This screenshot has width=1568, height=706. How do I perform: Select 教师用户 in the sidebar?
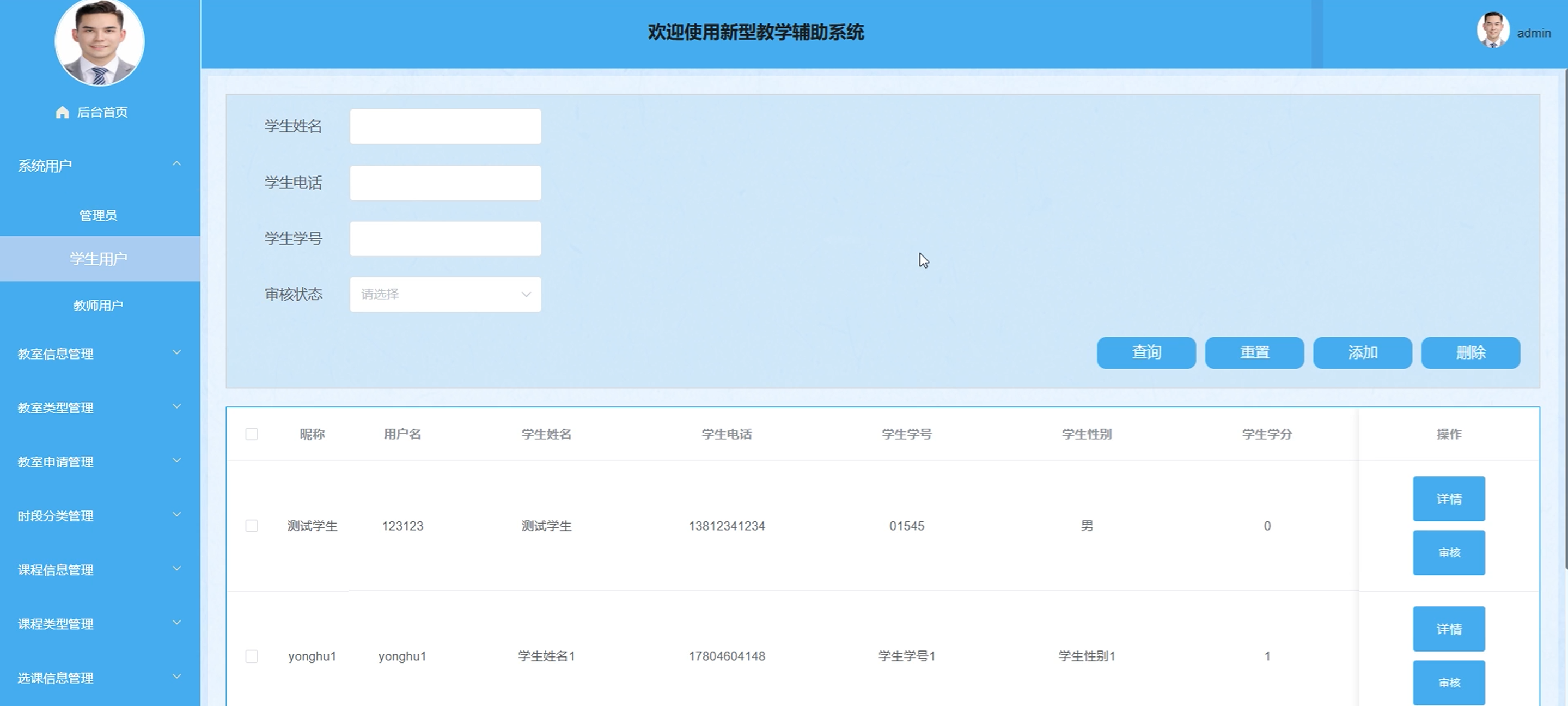[98, 306]
